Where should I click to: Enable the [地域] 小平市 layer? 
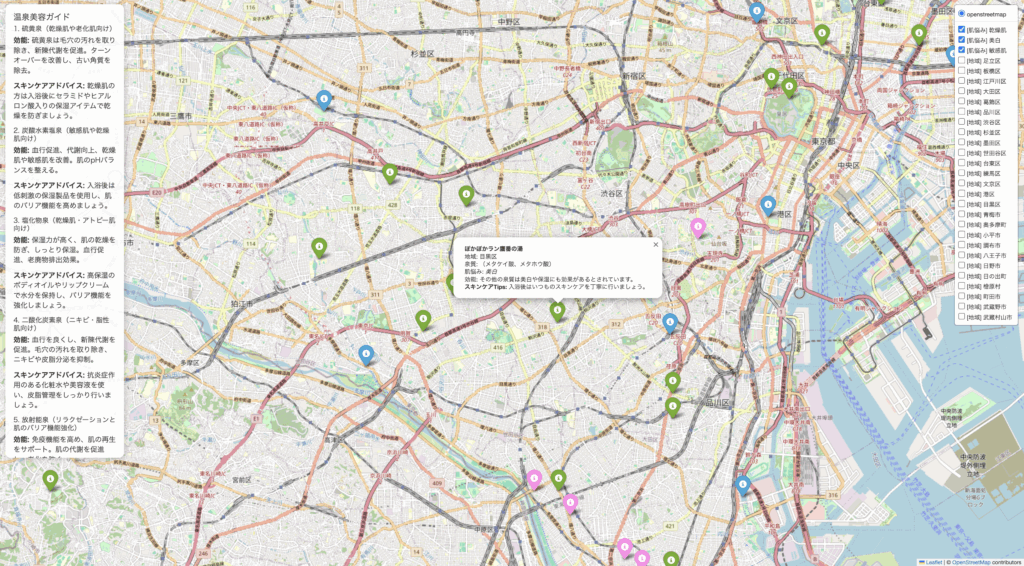point(962,234)
